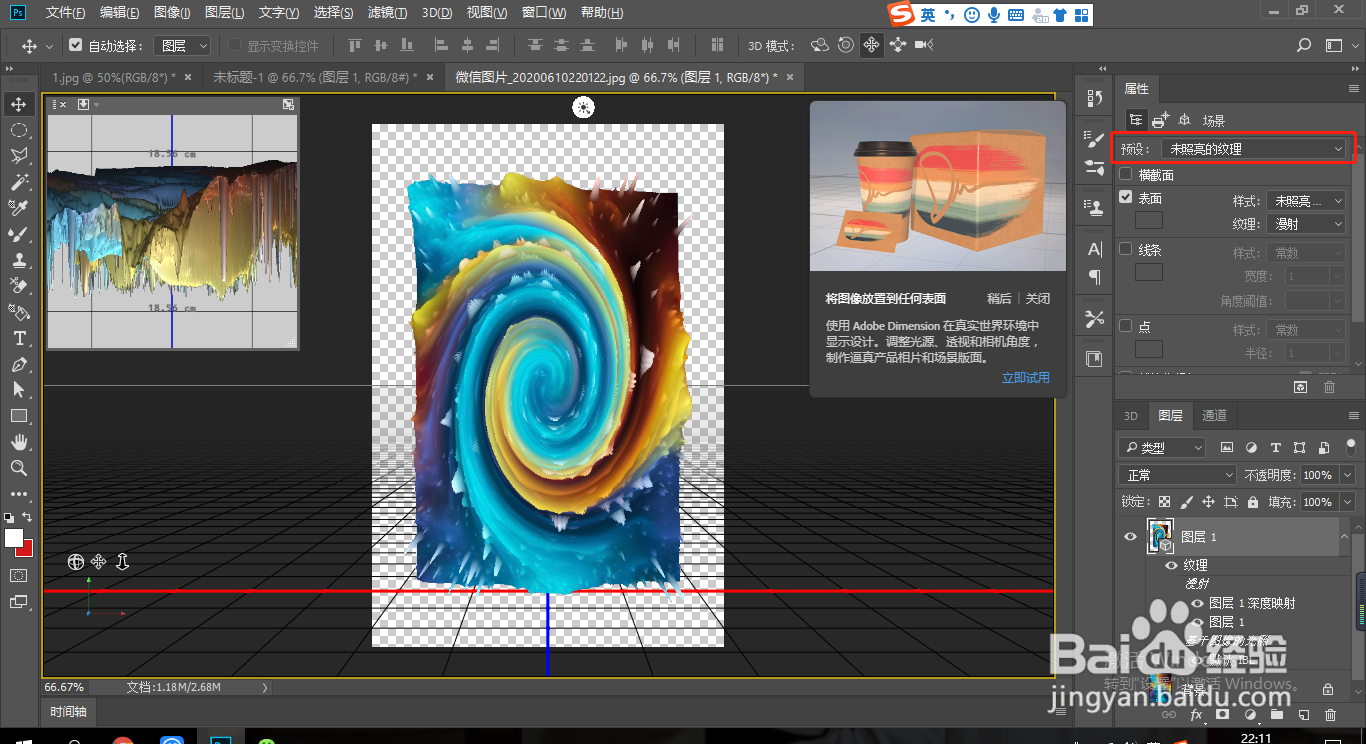The height and width of the screenshot is (744, 1366).
Task: Click the 立即试用 link
Action: pyautogui.click(x=1025, y=378)
